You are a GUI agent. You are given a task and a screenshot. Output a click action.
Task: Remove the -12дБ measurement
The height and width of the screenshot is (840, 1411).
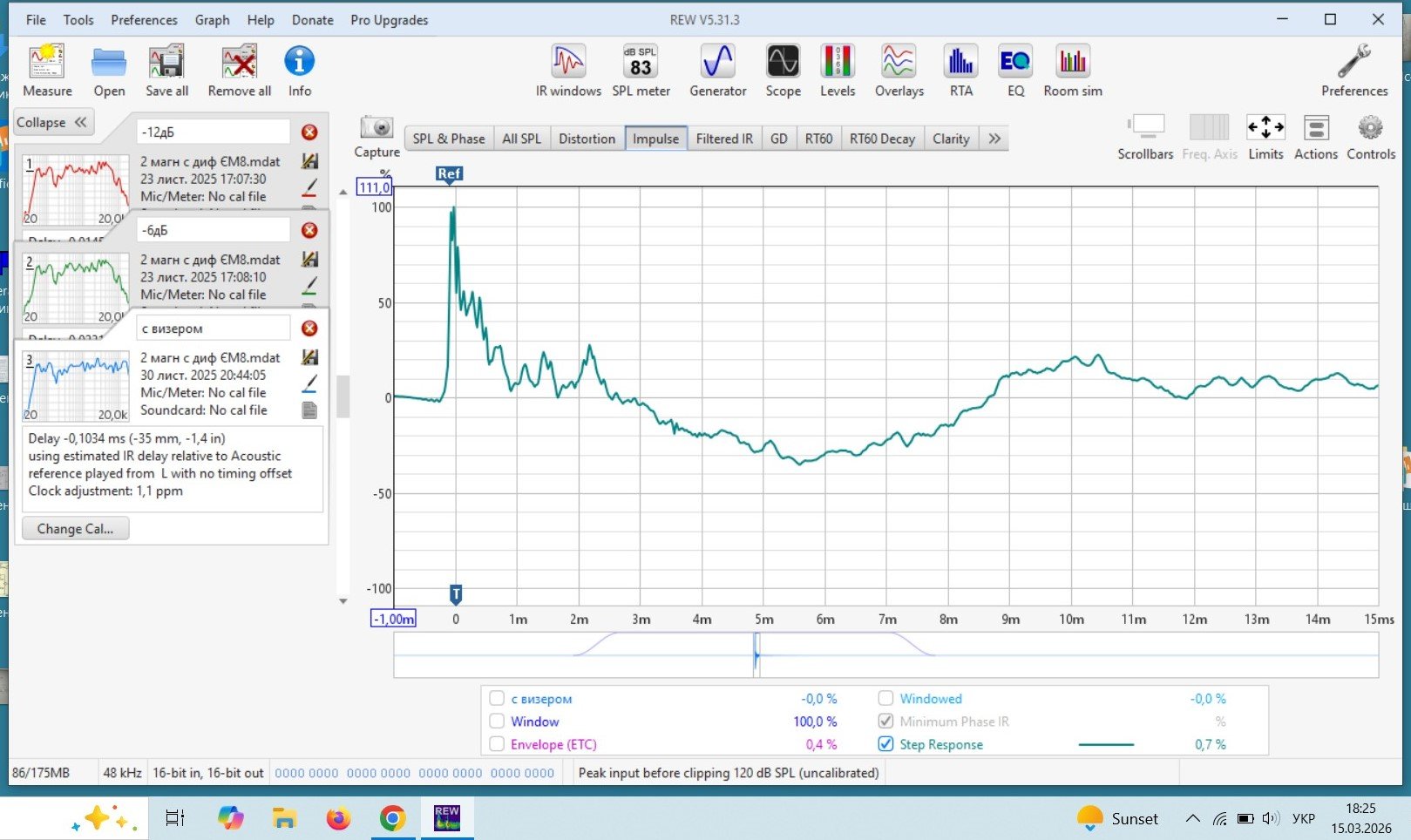click(309, 132)
